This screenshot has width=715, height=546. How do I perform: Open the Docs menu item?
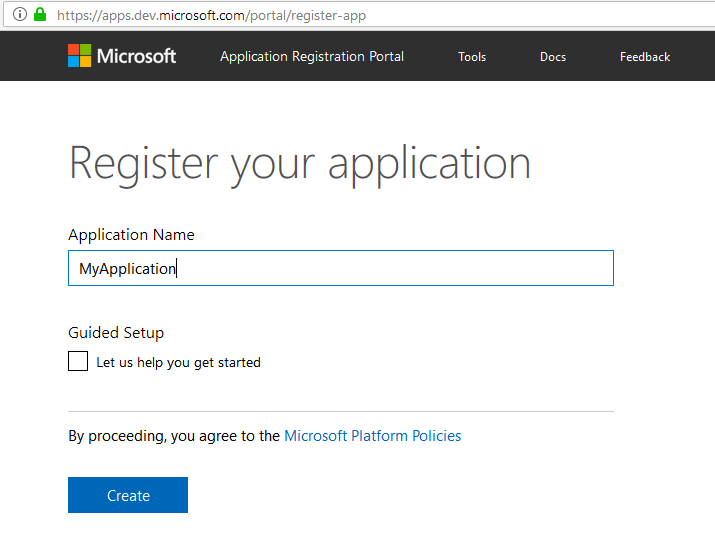pos(553,57)
